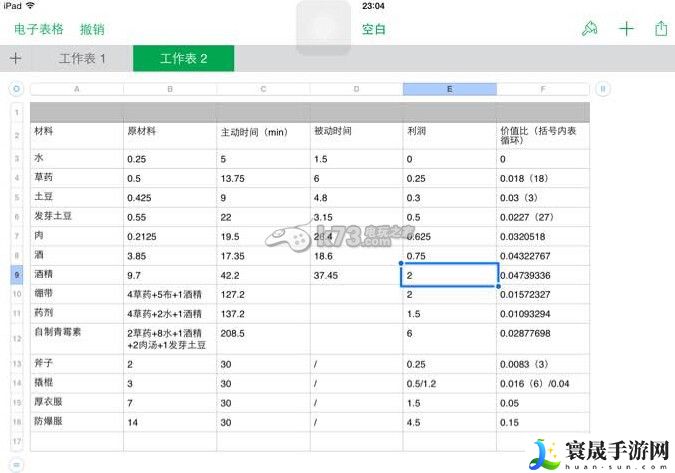Tap the row resize handle at bottom left
This screenshot has height=473, width=675.
tap(16, 465)
